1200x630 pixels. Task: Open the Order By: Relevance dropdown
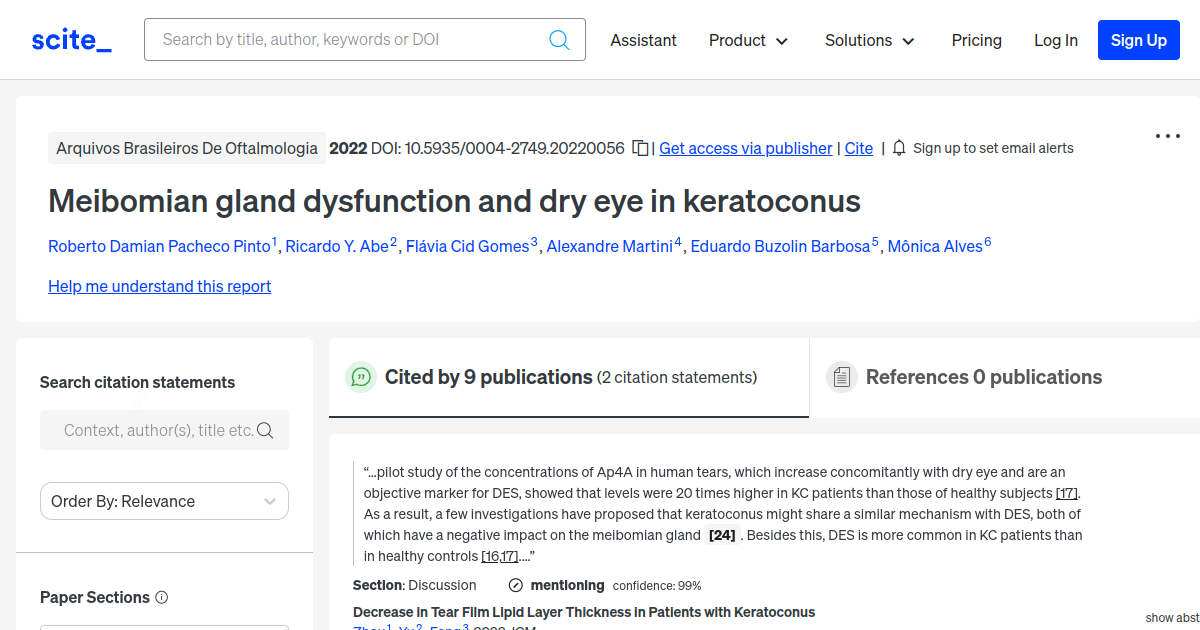click(x=164, y=501)
